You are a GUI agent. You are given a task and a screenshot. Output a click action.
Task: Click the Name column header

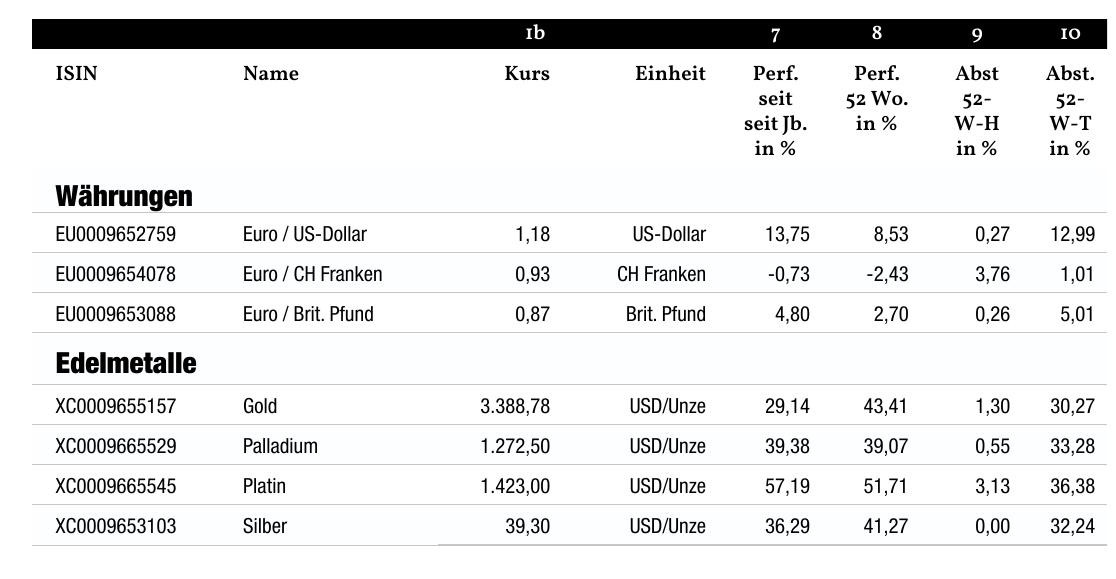[x=270, y=73]
